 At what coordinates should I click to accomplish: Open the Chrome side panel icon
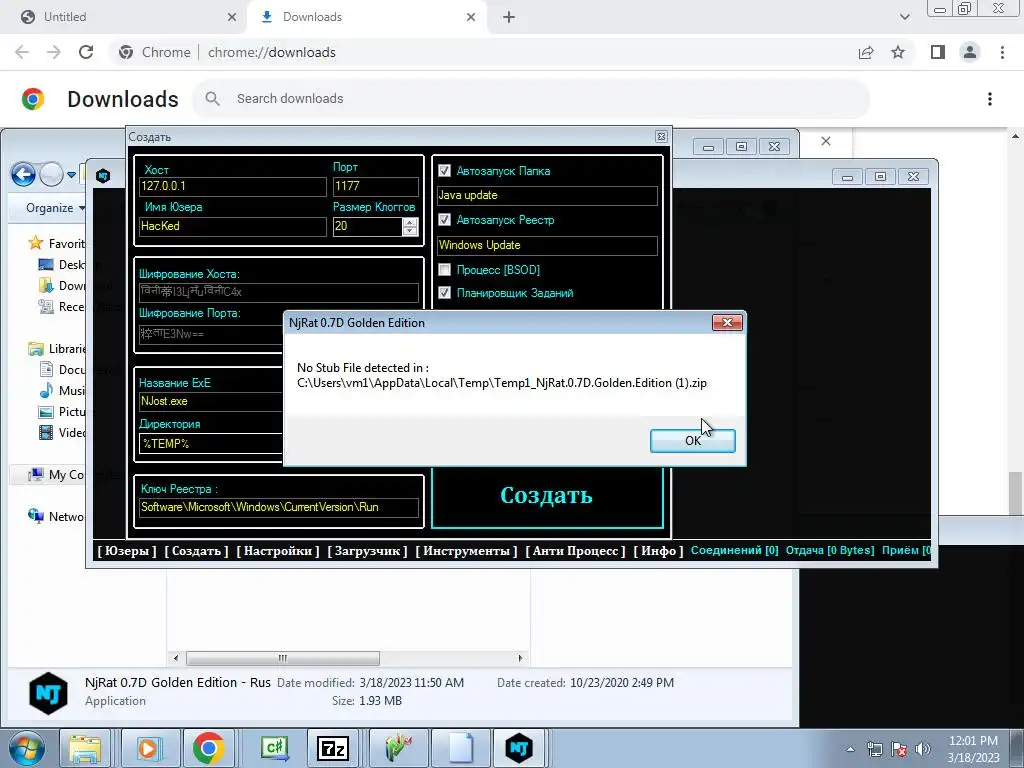(x=938, y=52)
